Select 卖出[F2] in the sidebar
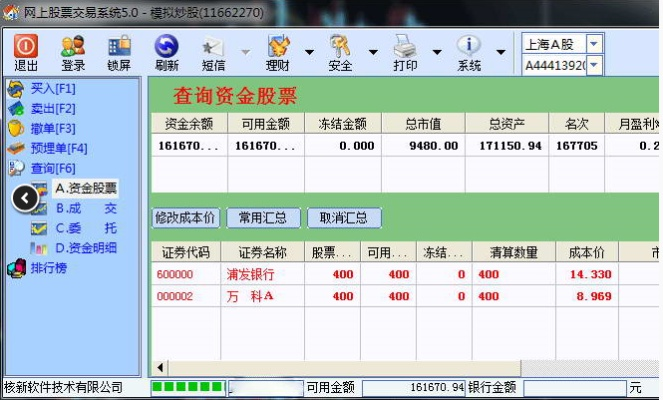This screenshot has width=663, height=400. click(52, 108)
